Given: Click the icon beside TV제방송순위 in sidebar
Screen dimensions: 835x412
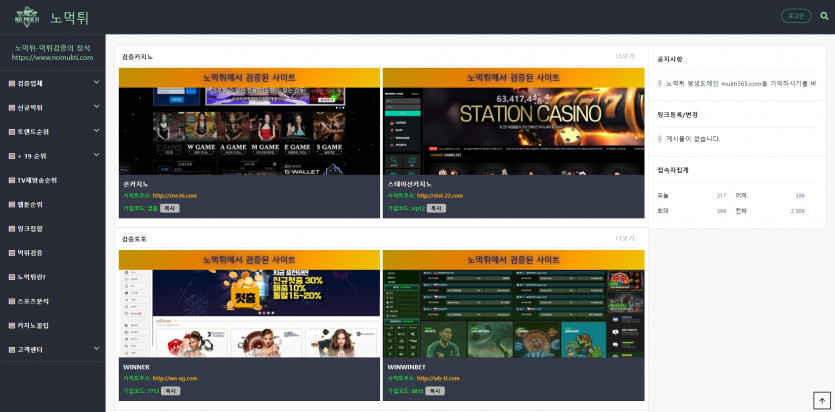Looking at the screenshot, I should coord(11,180).
